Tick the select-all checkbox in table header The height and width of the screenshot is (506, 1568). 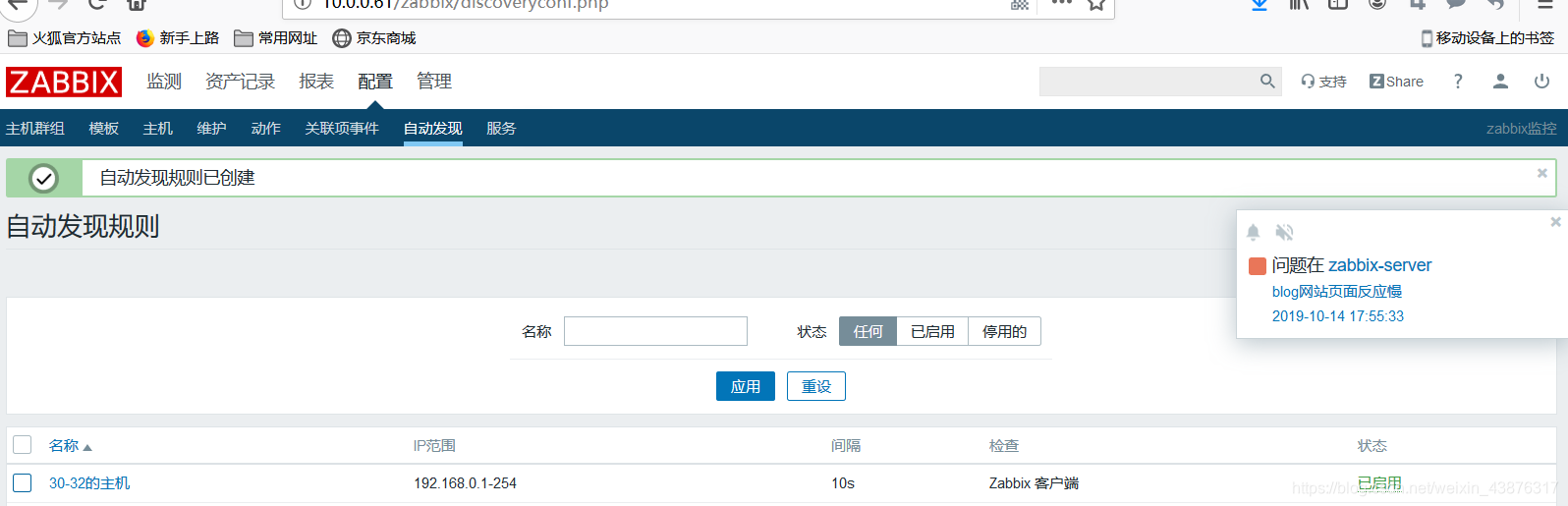(x=23, y=445)
